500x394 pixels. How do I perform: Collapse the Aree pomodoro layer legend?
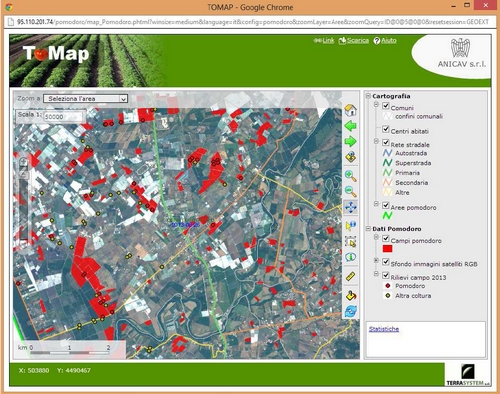point(376,204)
